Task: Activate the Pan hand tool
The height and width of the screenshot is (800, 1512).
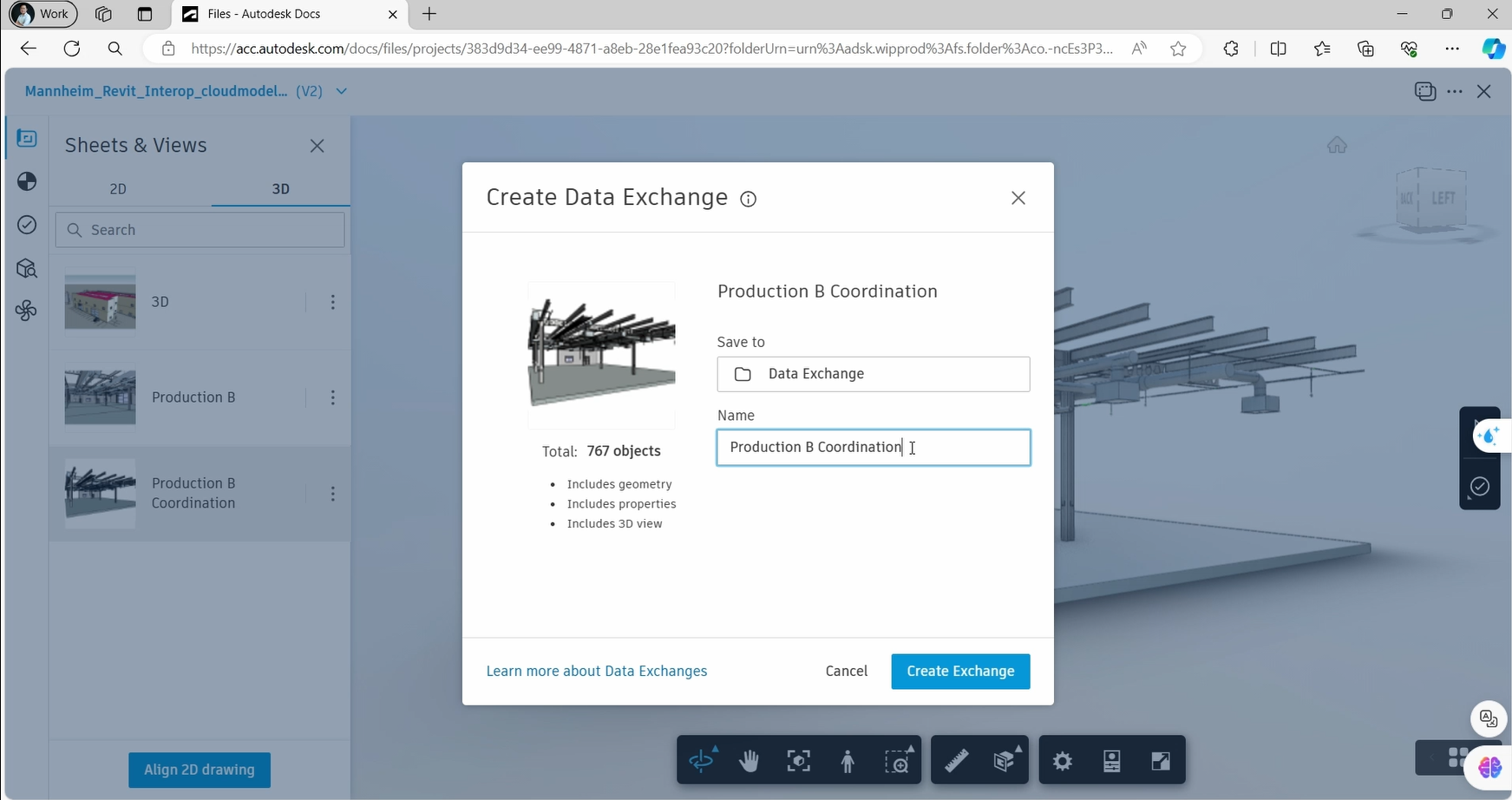Action: (x=749, y=761)
